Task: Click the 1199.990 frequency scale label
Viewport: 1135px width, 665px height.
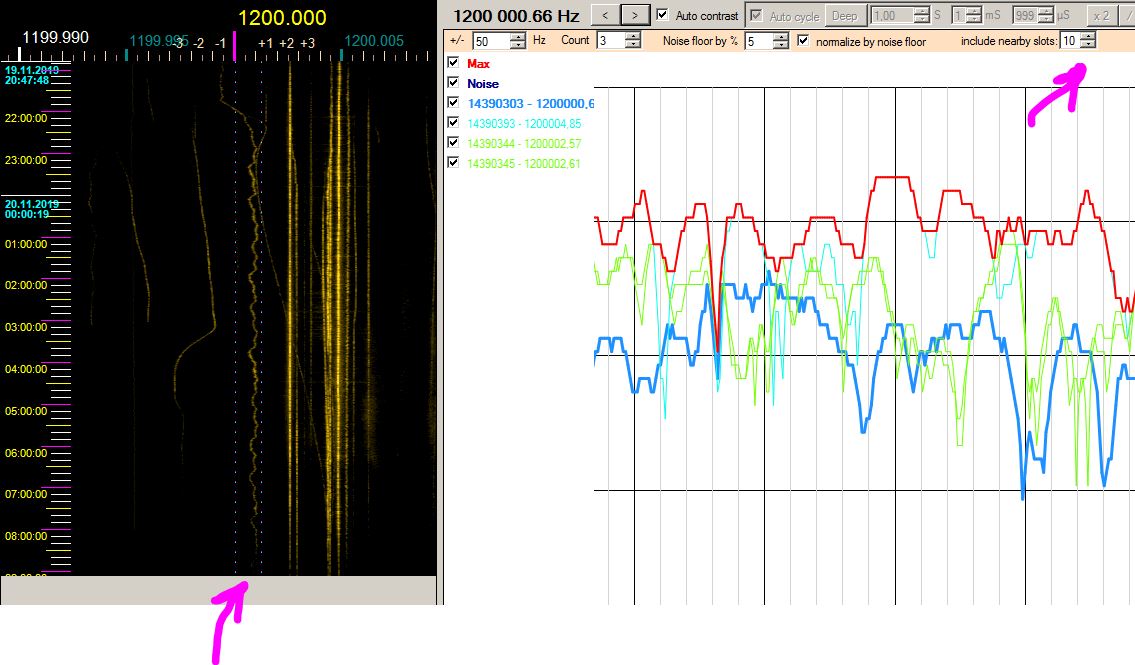Action: 56,37
